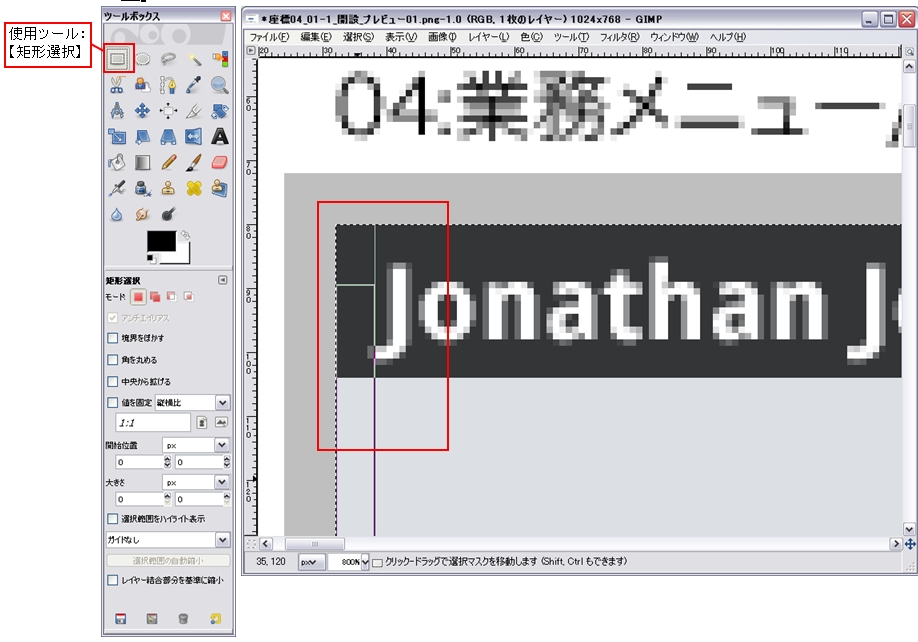Check the 中央から拡げる option
918x642 pixels.
pyautogui.click(x=112, y=382)
